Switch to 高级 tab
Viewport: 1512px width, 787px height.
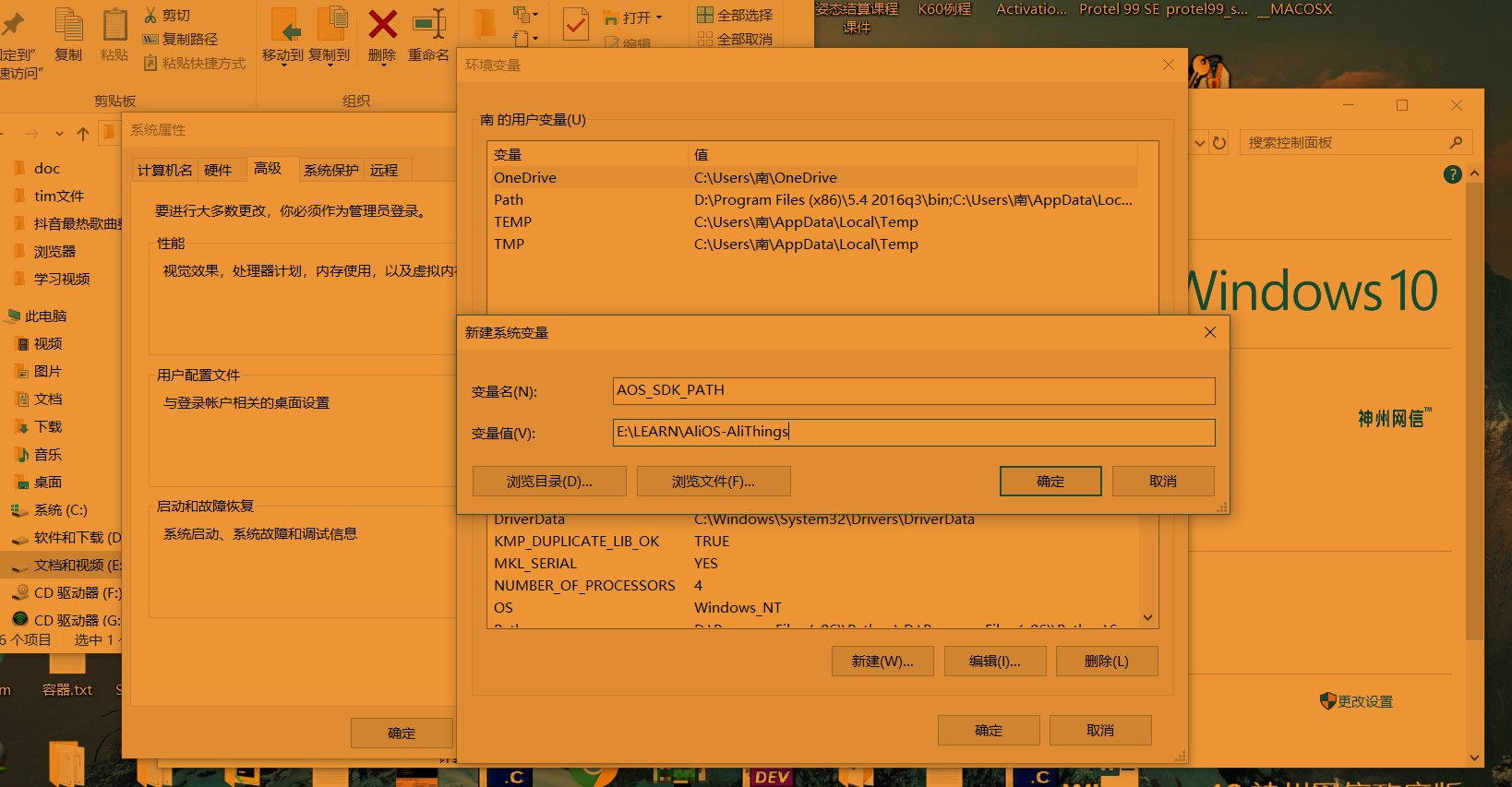[269, 168]
